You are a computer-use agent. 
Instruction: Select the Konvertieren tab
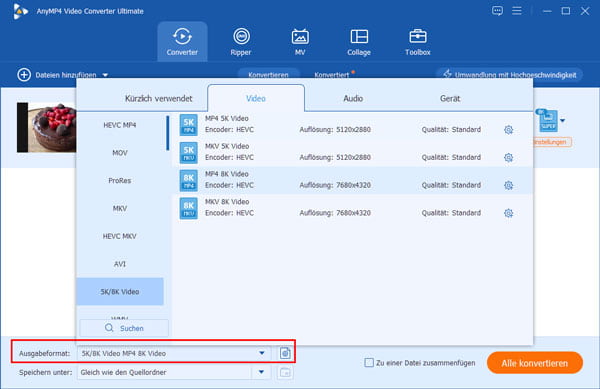click(x=268, y=75)
